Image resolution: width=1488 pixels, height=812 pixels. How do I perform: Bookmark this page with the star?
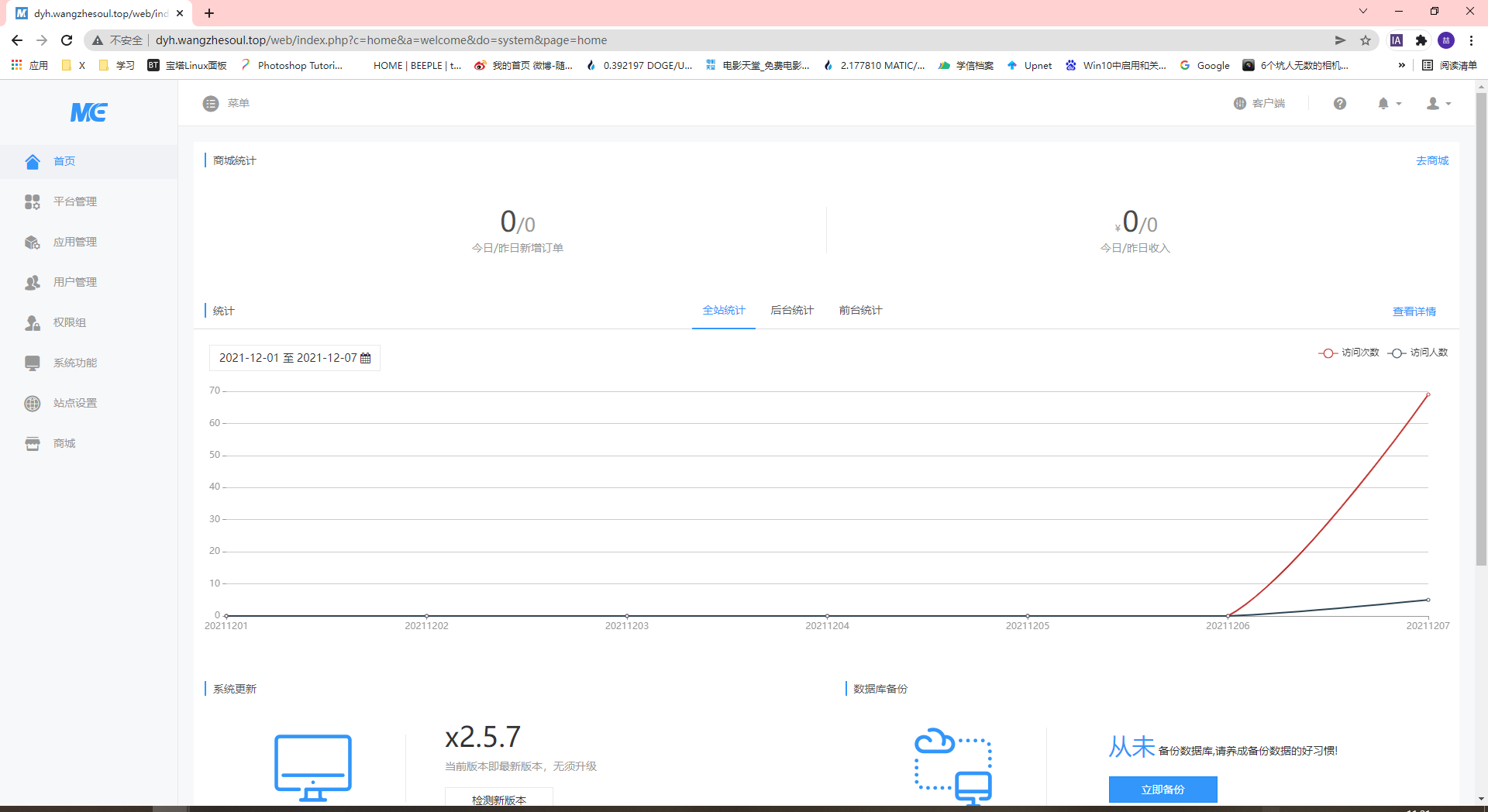tap(1366, 40)
